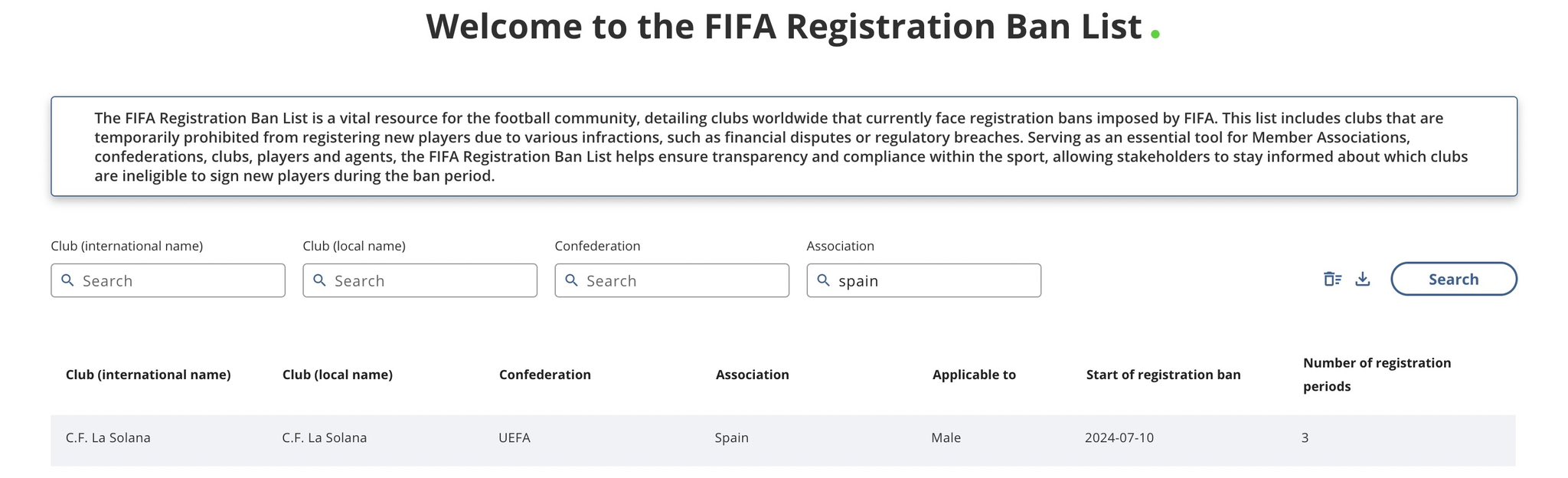Sort by Club (international name) column header
Viewport: 1568px width, 478px height.
(x=149, y=375)
